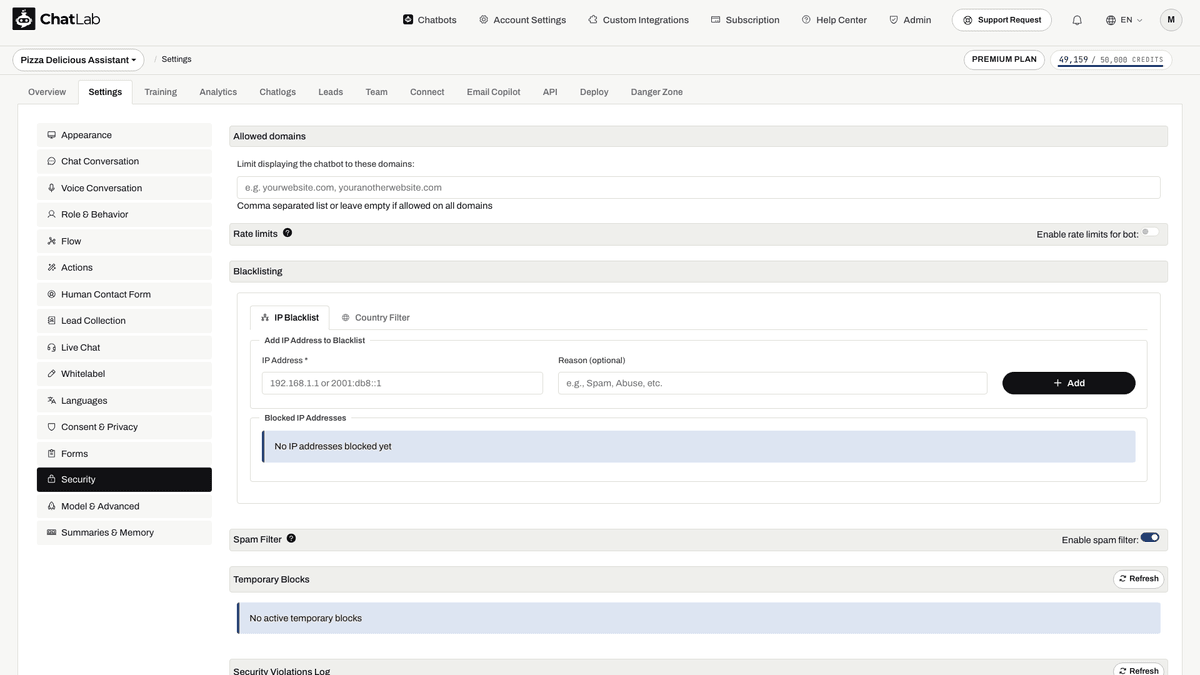Click the Spam Filter help icon

point(291,538)
